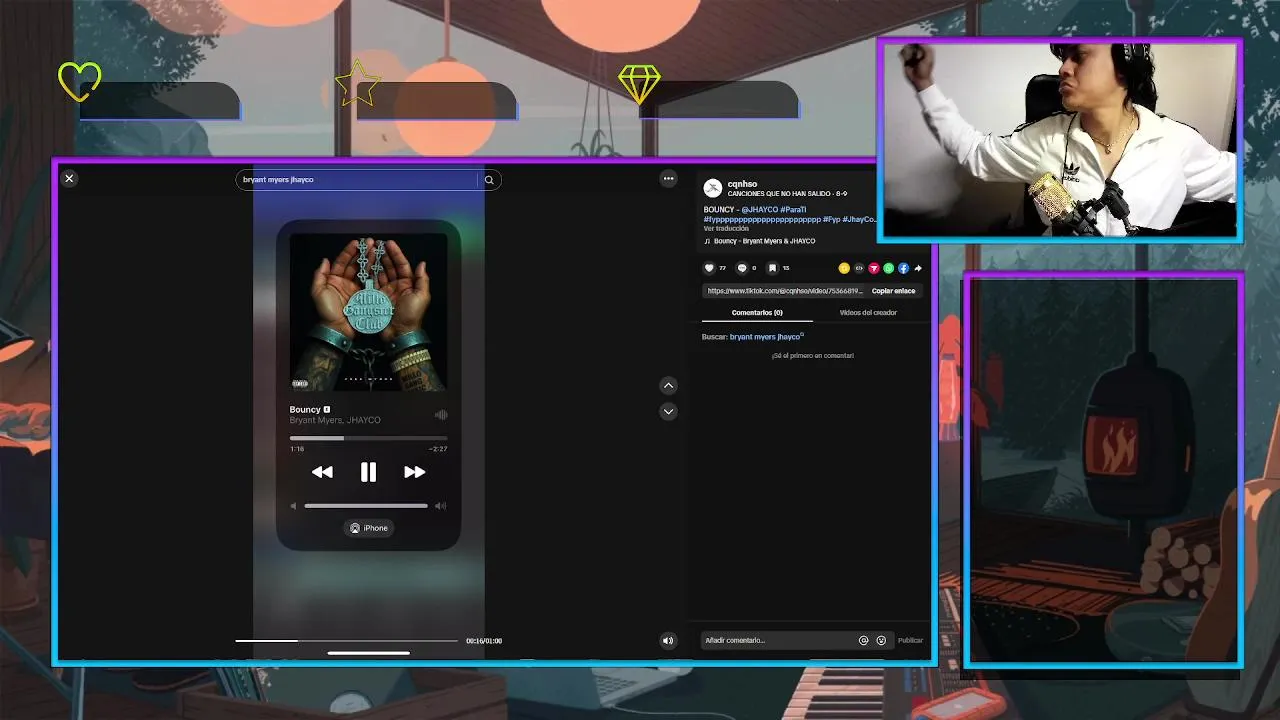Switch to 'Videos del creador' tab
This screenshot has height=720, width=1280.
pyautogui.click(x=868, y=313)
